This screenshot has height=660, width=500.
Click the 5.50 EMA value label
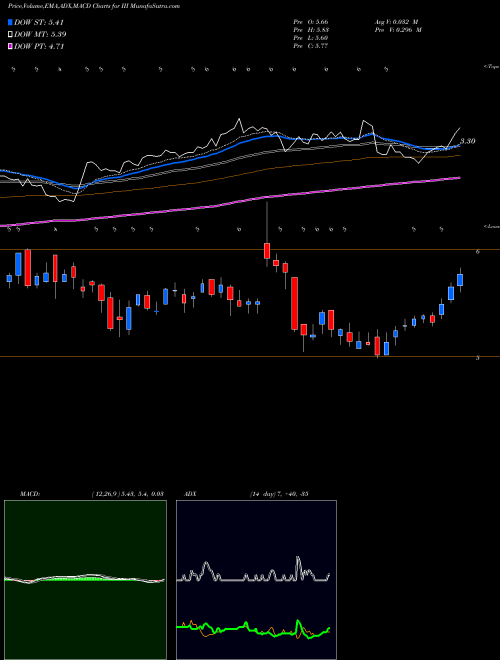pyautogui.click(x=468, y=141)
